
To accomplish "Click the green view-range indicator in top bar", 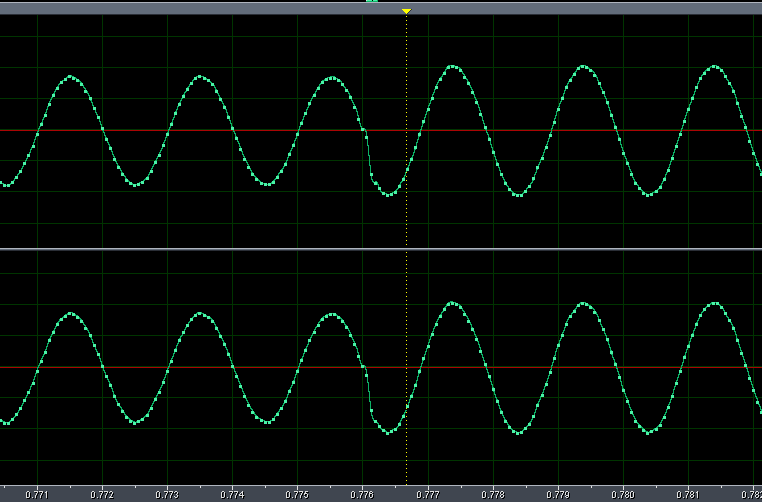I will pos(372,2).
